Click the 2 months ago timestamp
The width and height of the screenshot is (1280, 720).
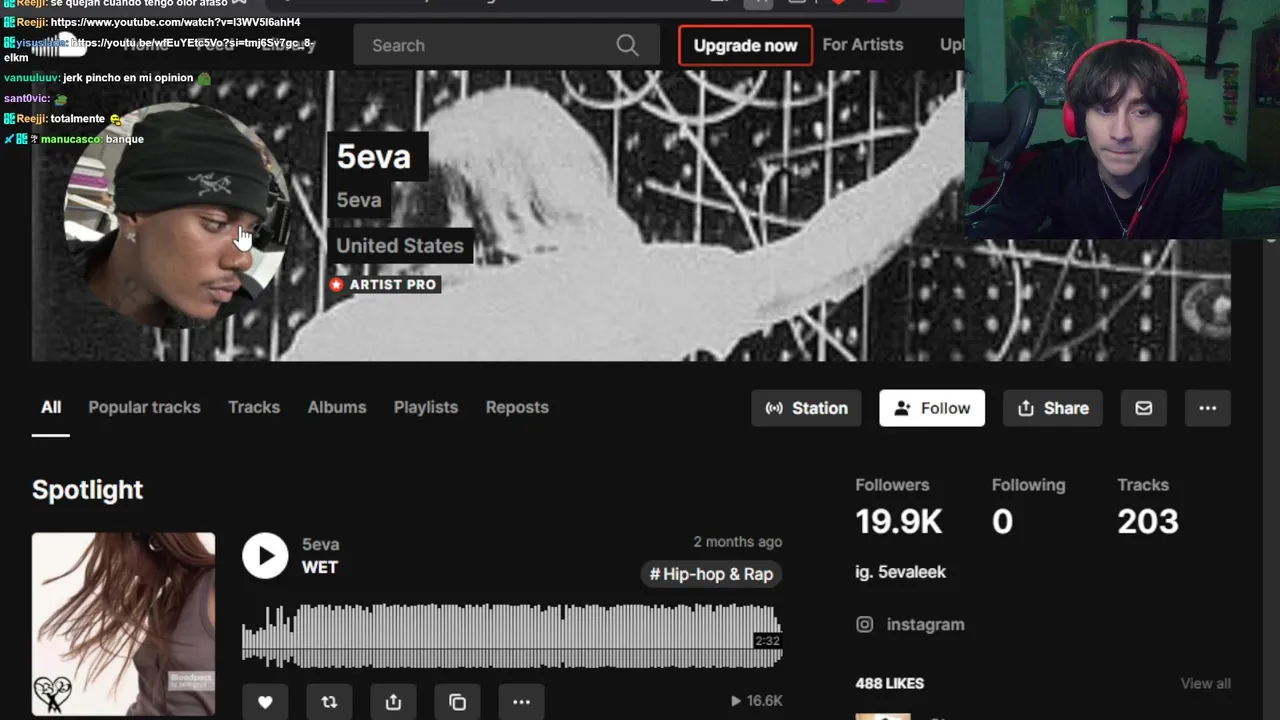coord(738,541)
